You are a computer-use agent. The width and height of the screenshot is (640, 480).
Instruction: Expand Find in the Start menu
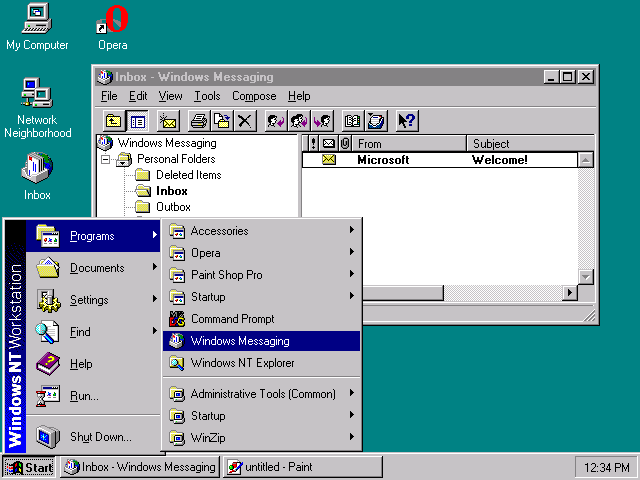pos(93,331)
